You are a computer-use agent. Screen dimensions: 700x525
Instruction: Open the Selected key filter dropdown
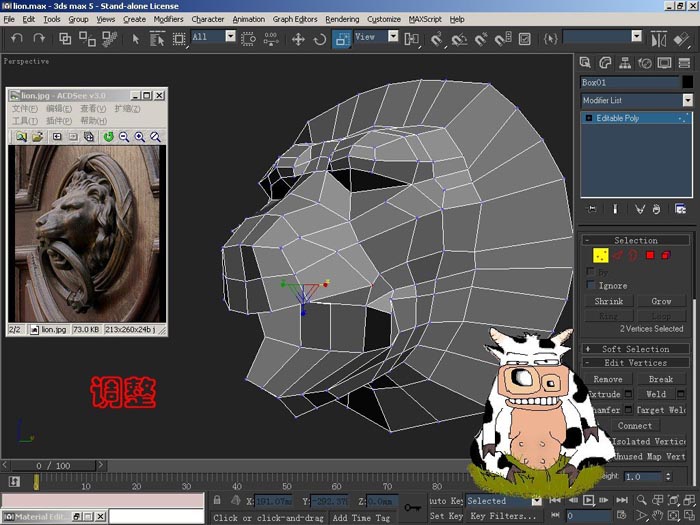pos(537,501)
